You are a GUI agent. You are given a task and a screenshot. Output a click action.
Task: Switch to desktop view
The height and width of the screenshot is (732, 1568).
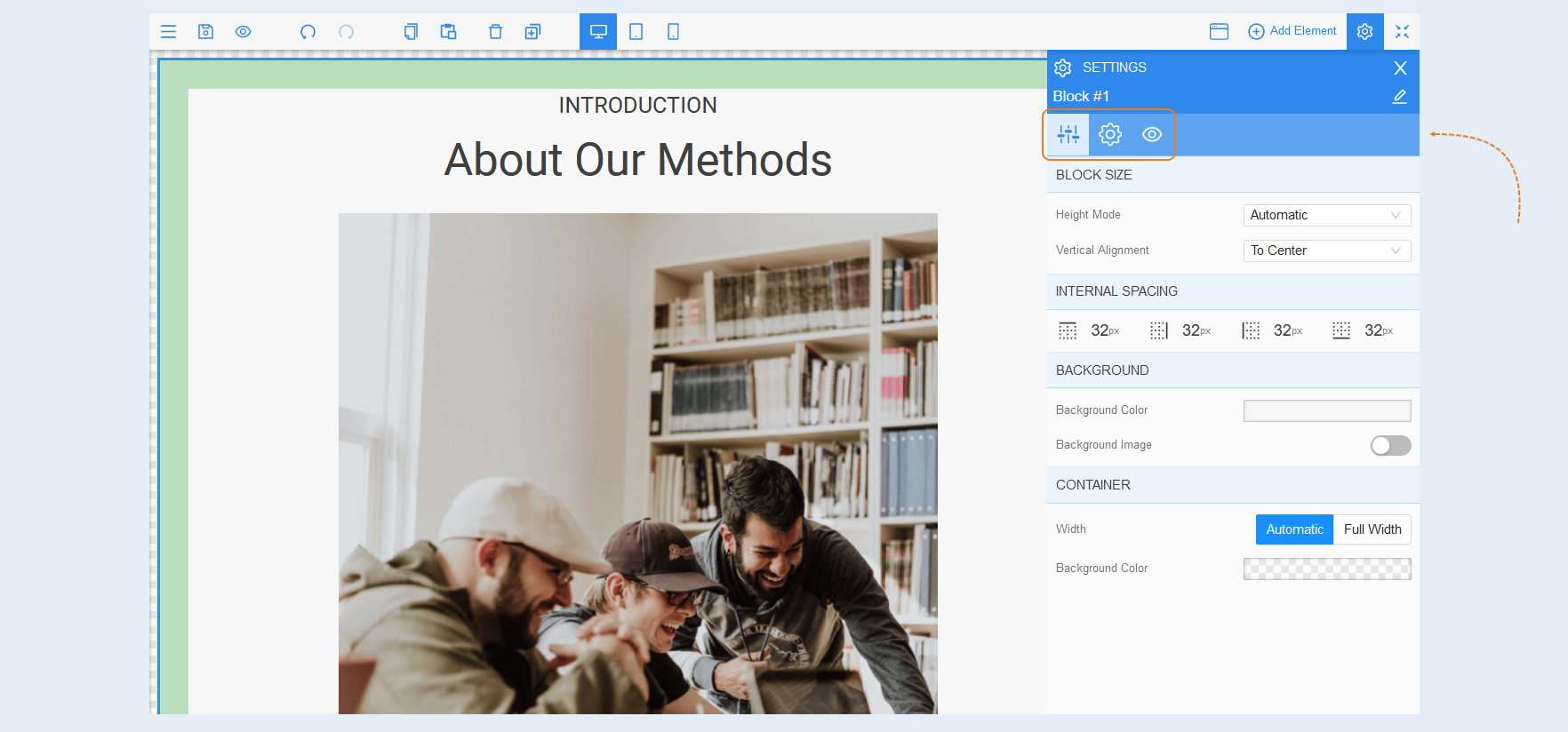[x=598, y=32]
